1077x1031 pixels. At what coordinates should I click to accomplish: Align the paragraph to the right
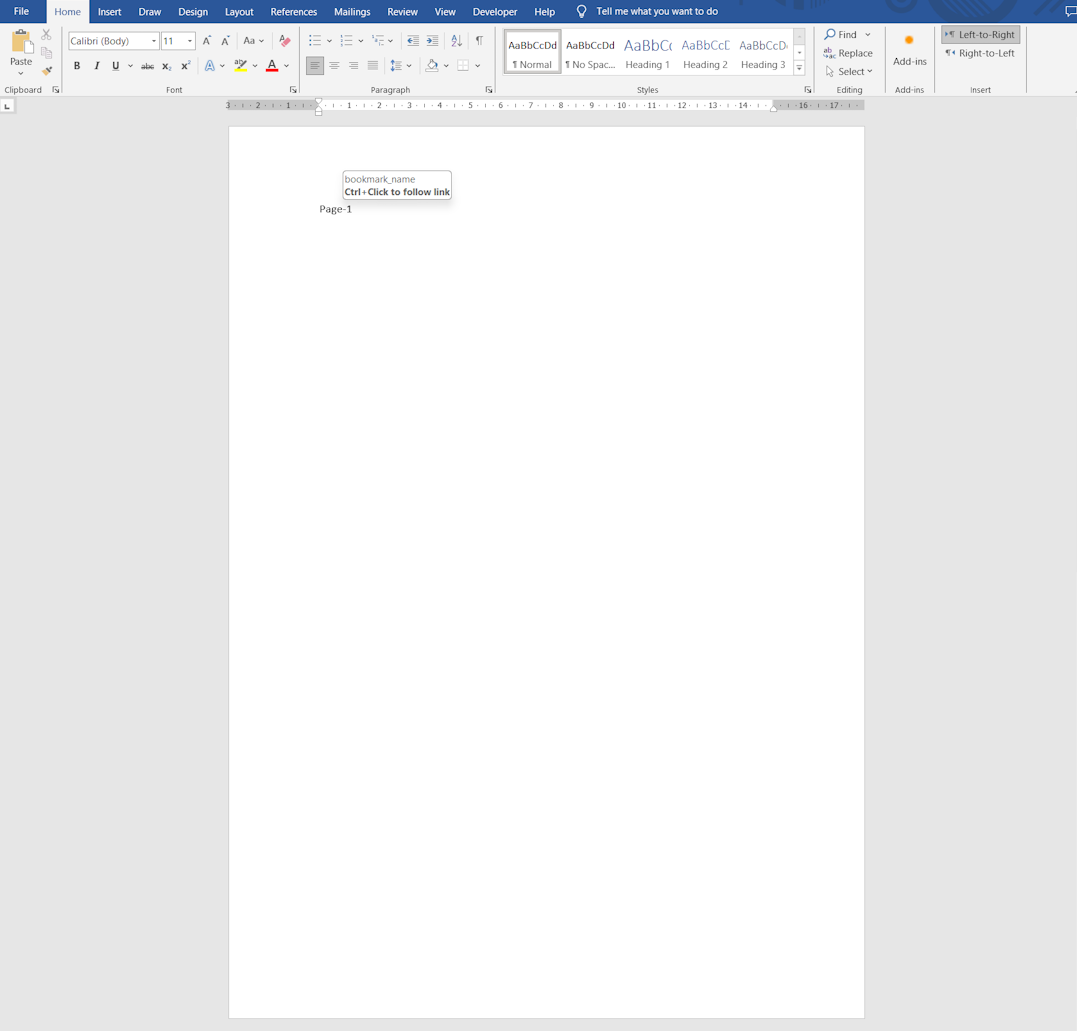[353, 66]
